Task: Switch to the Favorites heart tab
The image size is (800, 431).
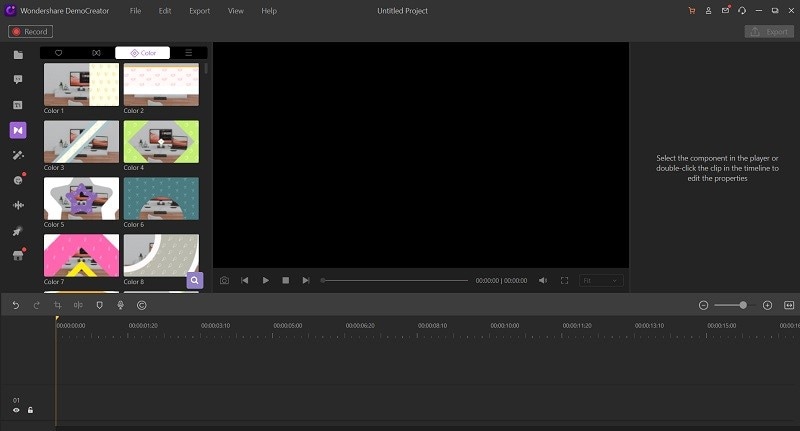Action: pos(59,53)
